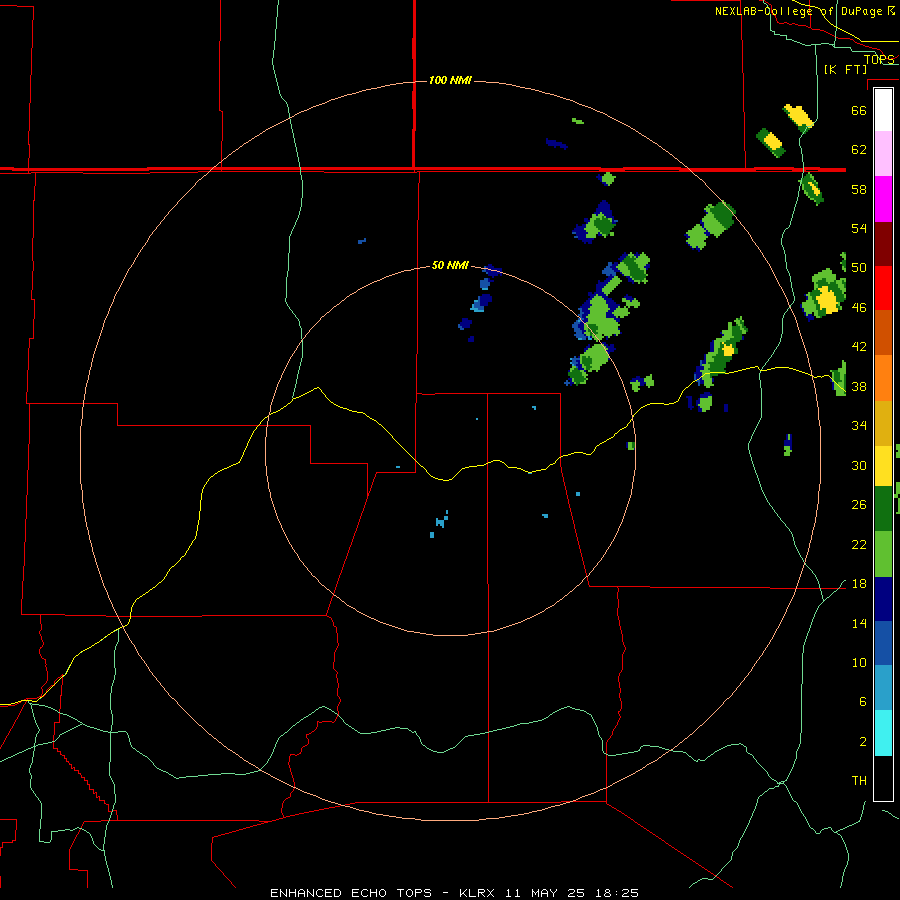The image size is (900, 900).
Task: Click the NEXLAB-College of DuPage credit text
Action: click(805, 11)
